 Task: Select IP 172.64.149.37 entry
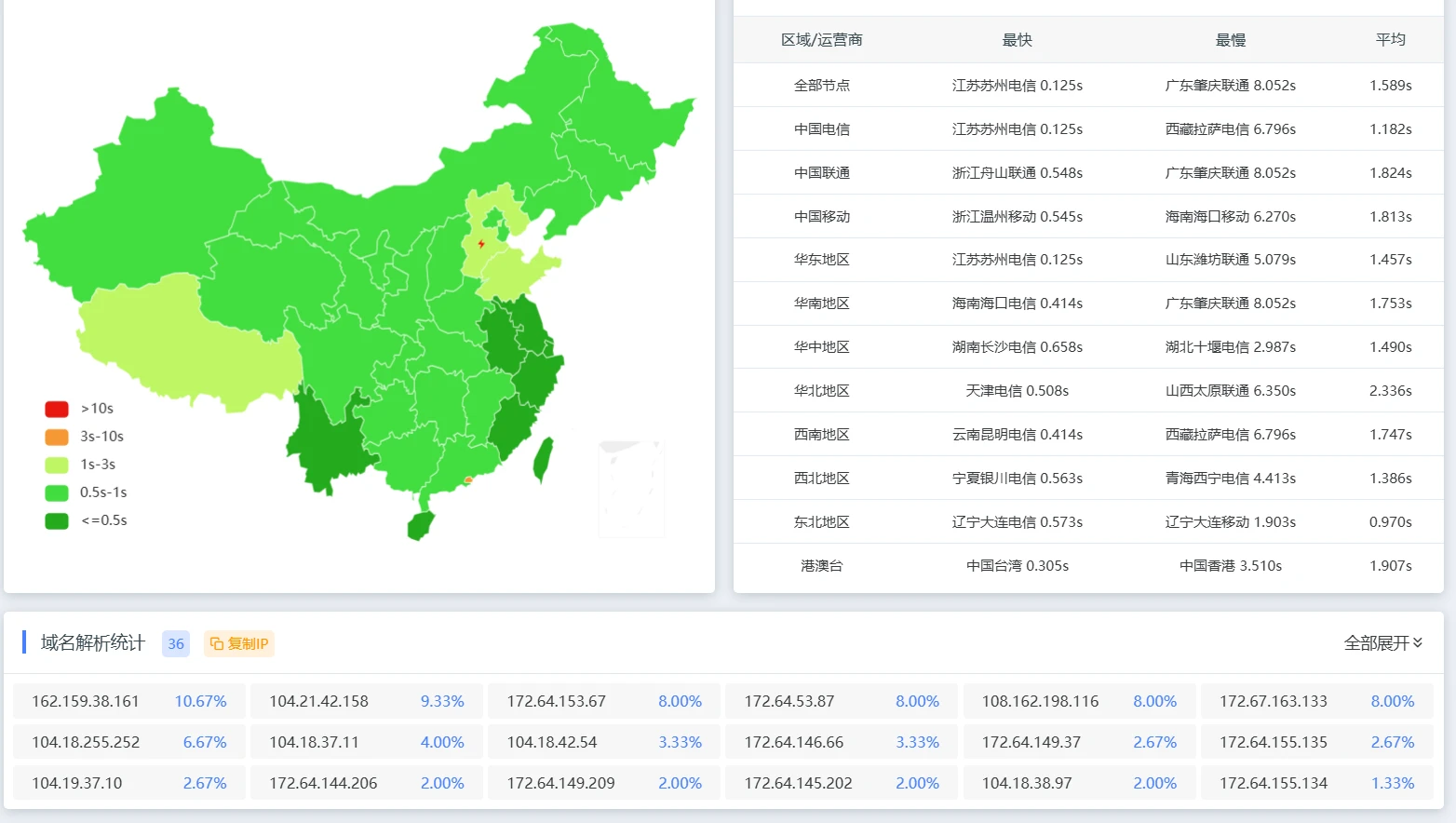click(x=1080, y=742)
